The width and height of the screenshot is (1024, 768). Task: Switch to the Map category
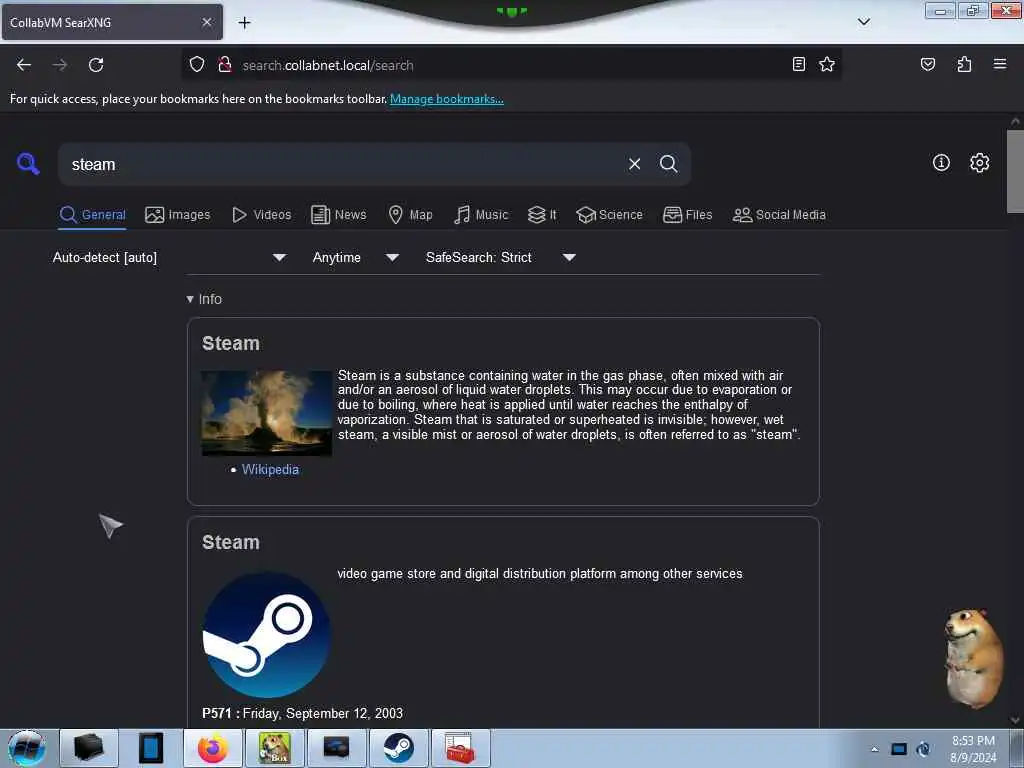(x=410, y=215)
